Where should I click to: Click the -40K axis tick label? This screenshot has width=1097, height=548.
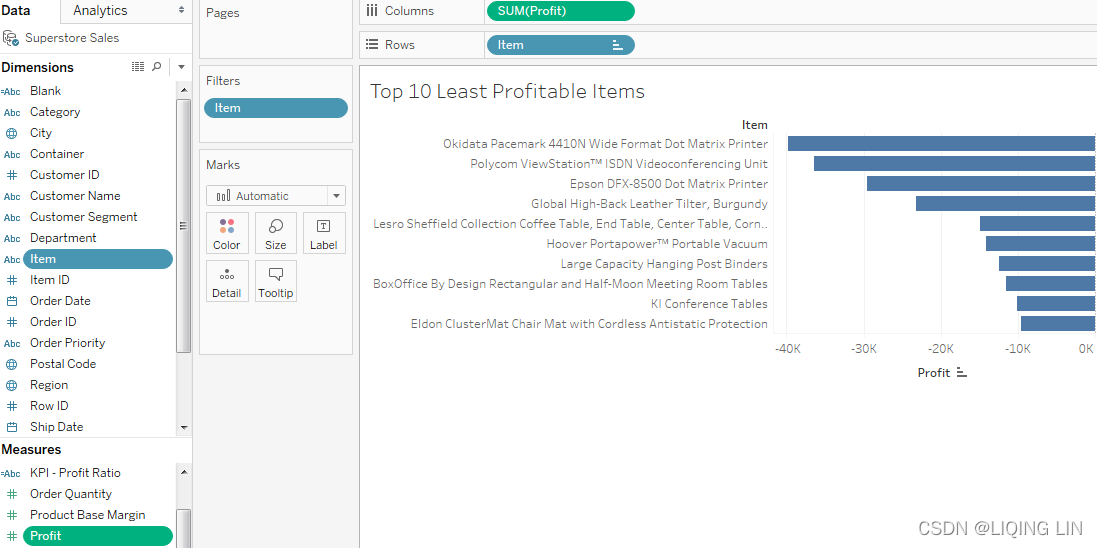787,349
